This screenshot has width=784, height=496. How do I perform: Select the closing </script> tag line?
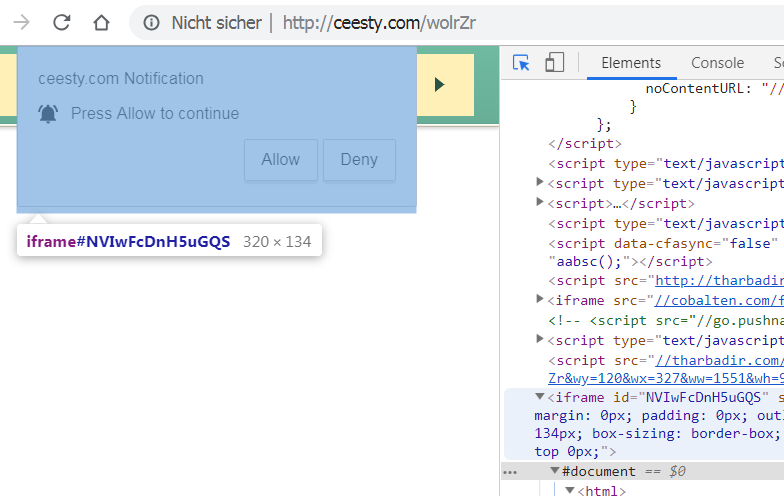tap(585, 144)
